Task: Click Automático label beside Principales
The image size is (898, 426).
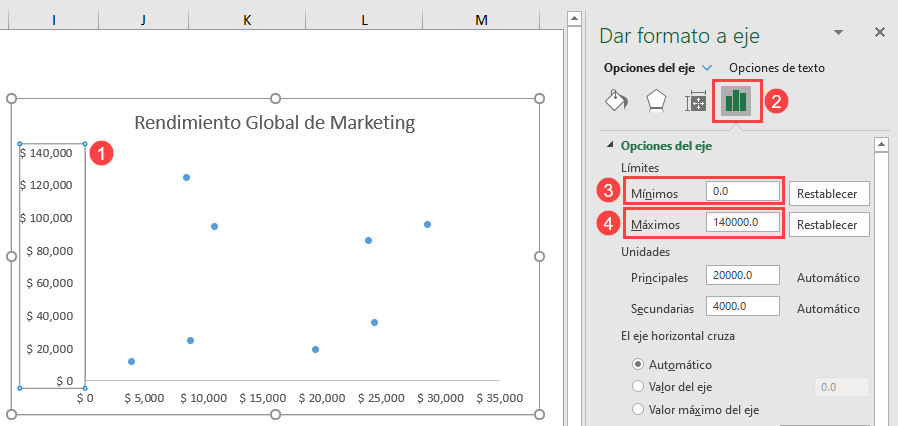Action: [x=828, y=278]
